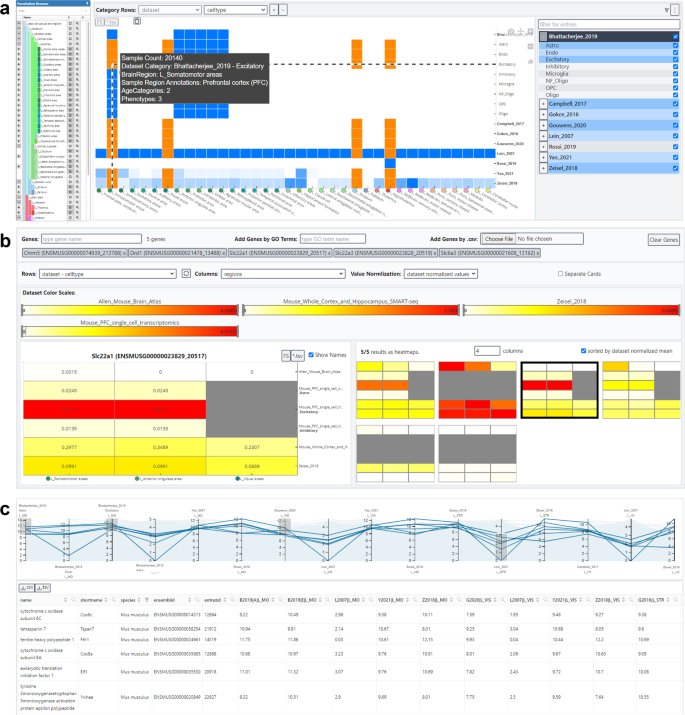Search within the shortname column
The width and height of the screenshot is (685, 715).
coord(114,600)
